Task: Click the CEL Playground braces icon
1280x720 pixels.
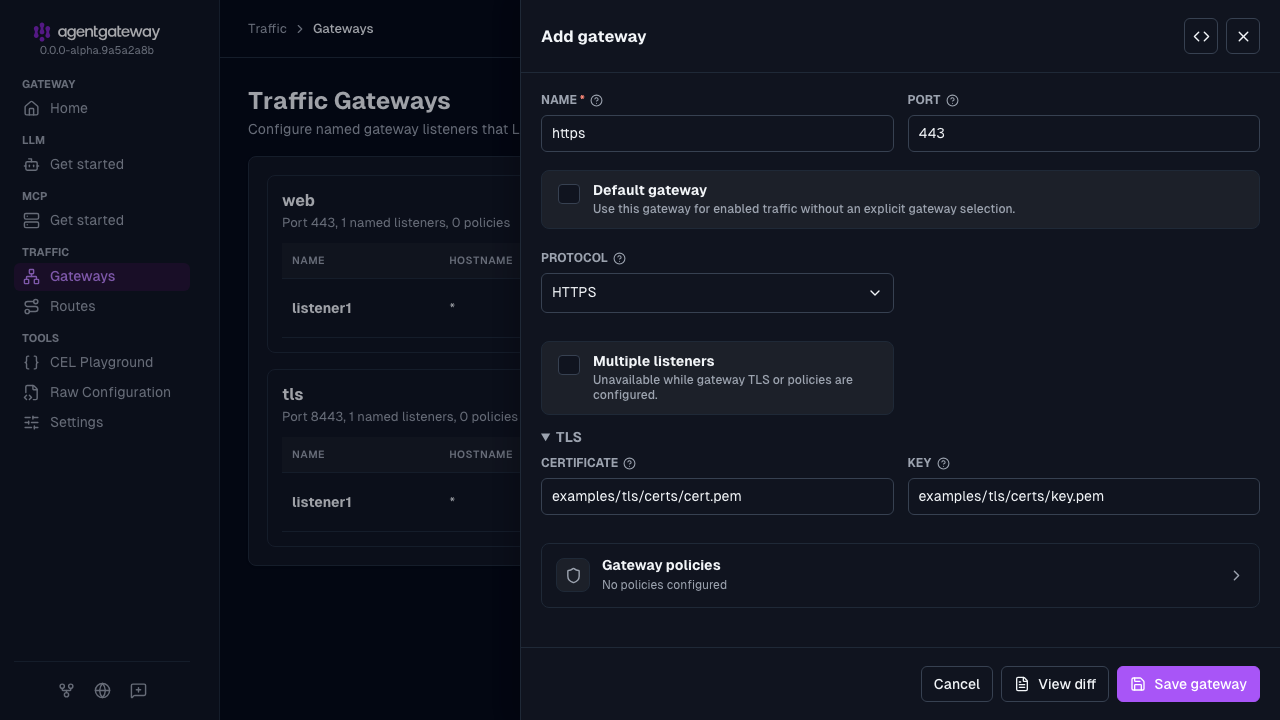Action: coord(32,362)
